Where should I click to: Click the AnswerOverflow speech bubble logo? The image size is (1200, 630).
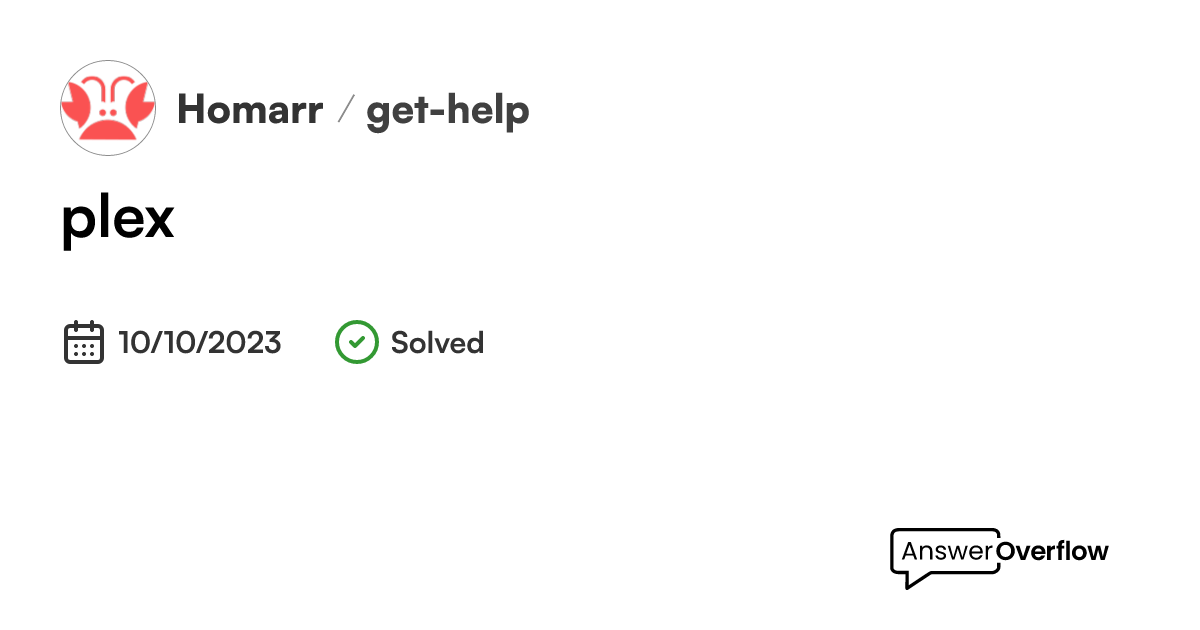945,556
